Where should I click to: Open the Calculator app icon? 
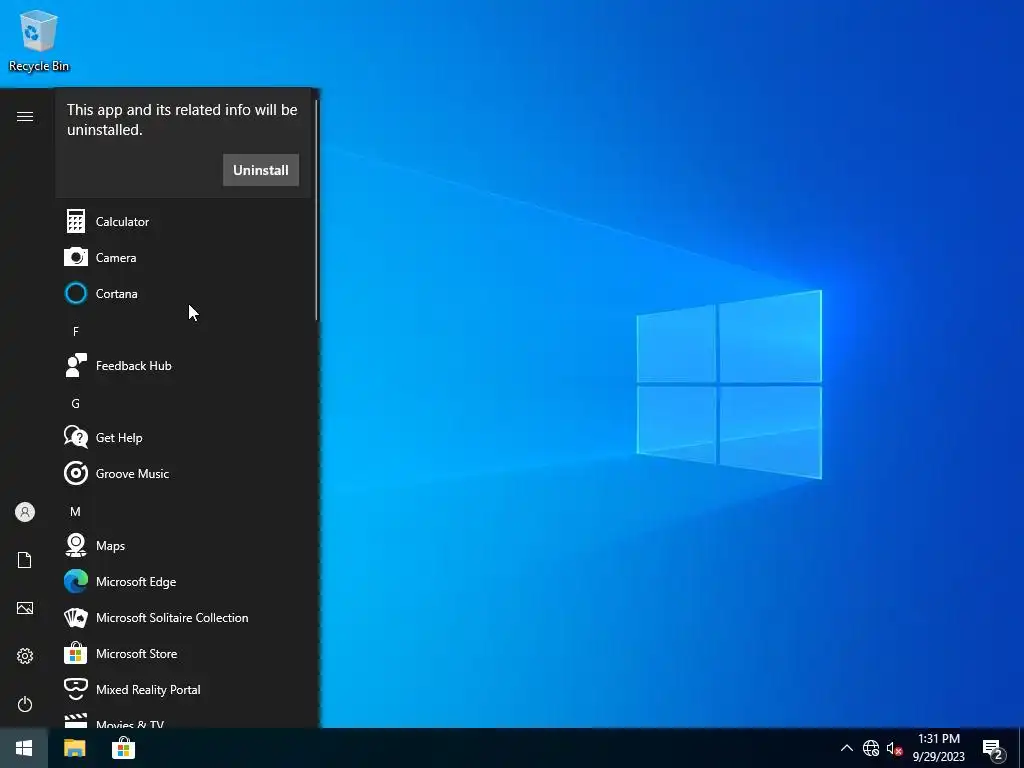click(76, 221)
